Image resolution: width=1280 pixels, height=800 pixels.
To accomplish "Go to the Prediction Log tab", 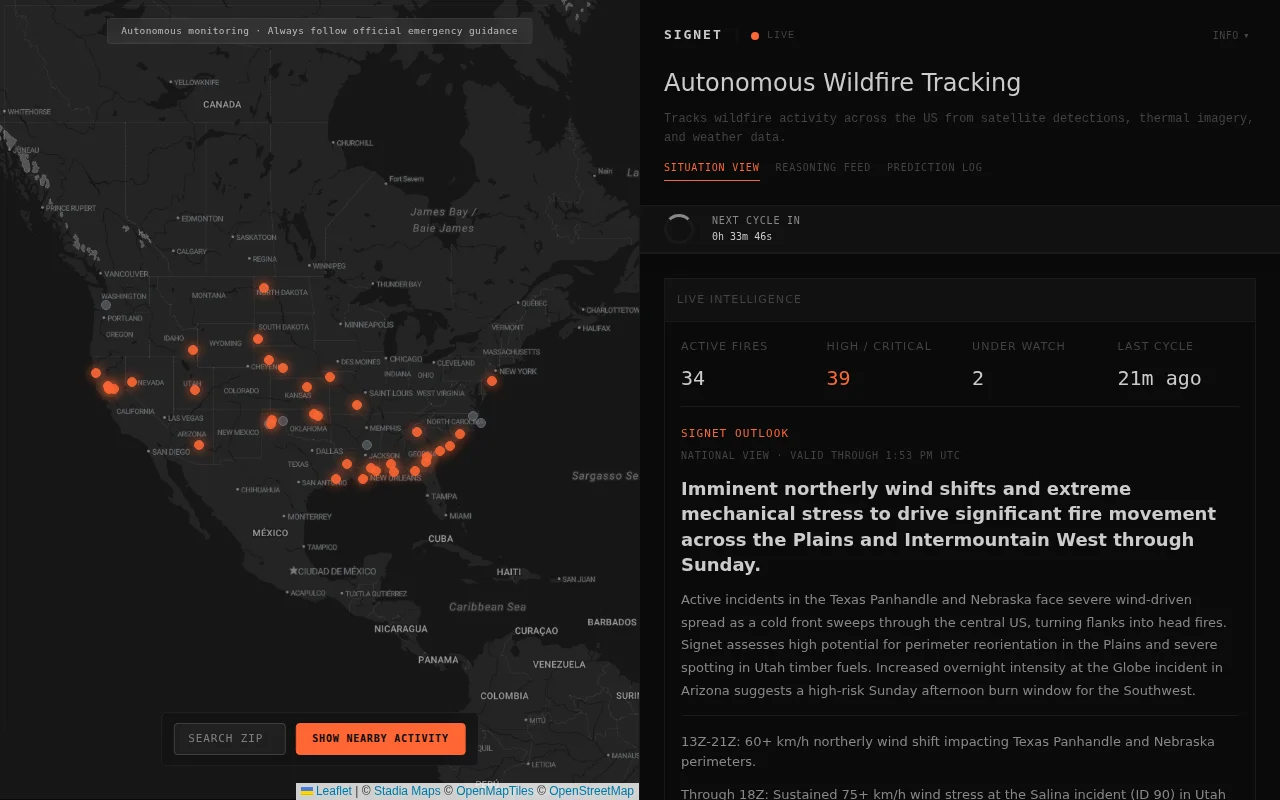I will [x=934, y=168].
